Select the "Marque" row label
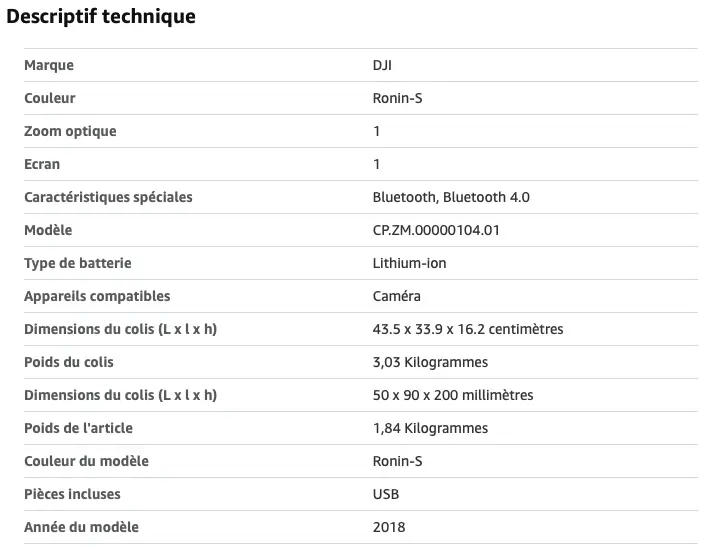Image resolution: width=726 pixels, height=548 pixels. coord(49,65)
